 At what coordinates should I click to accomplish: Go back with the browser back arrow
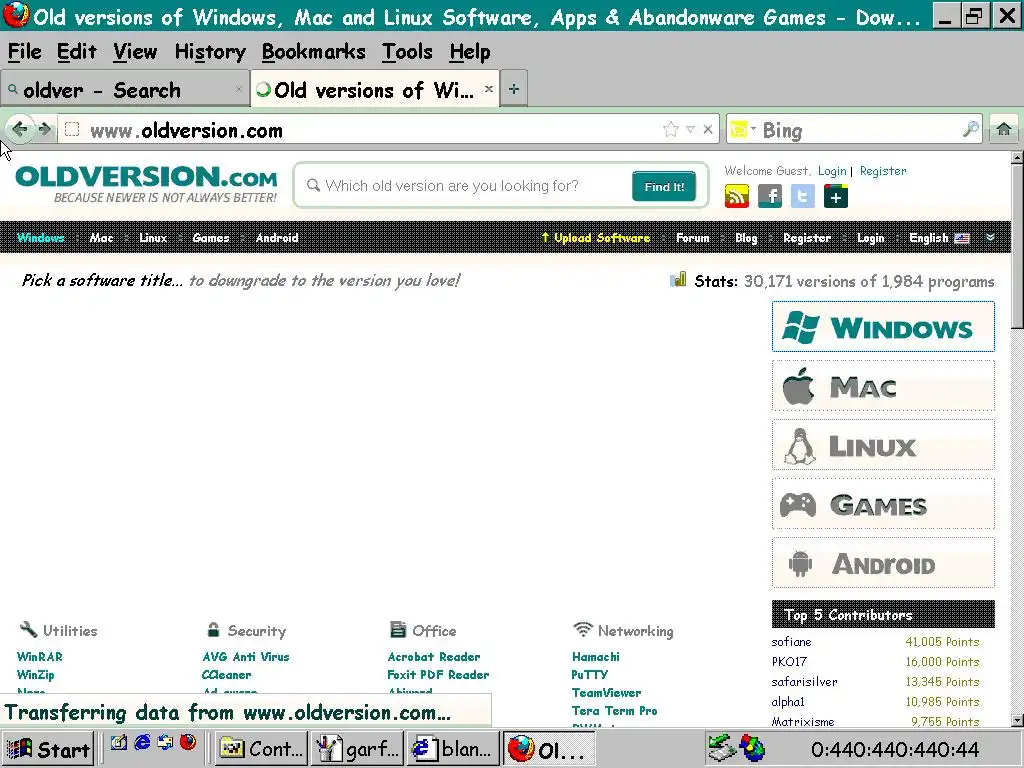click(x=19, y=129)
